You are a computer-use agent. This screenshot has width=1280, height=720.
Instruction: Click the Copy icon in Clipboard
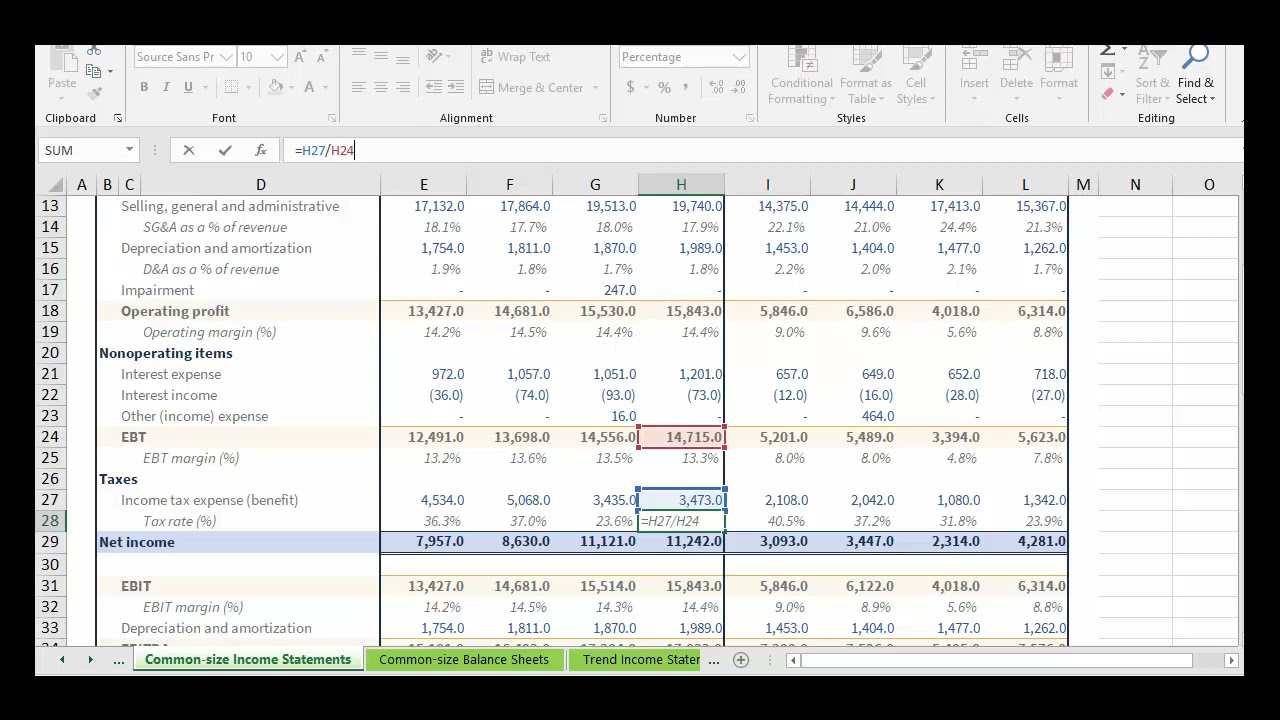tap(94, 71)
